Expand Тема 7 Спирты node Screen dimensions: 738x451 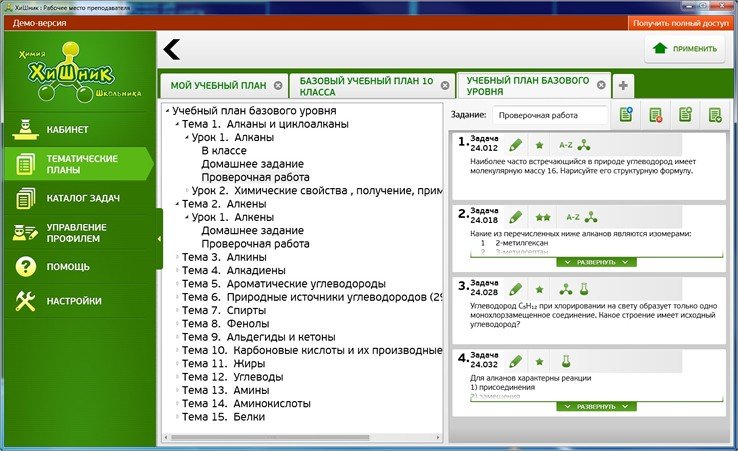point(177,310)
